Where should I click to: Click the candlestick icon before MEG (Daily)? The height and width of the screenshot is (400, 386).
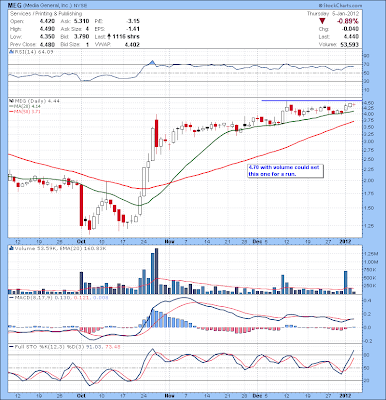(x=11, y=100)
